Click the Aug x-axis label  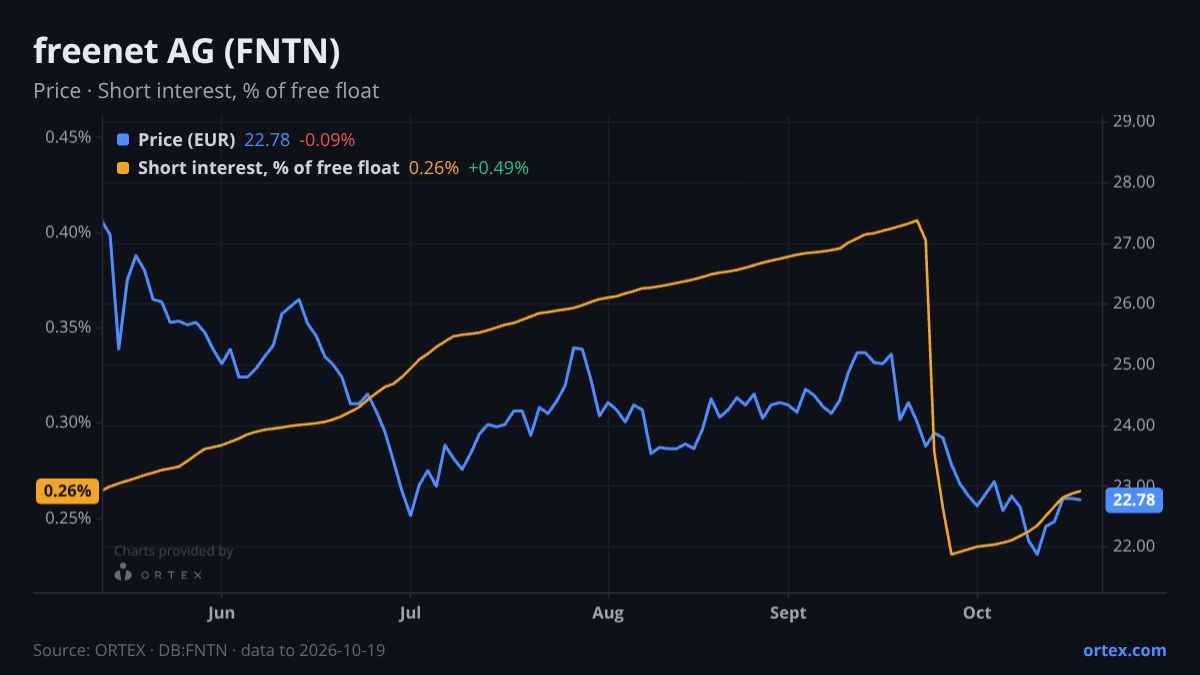[607, 613]
